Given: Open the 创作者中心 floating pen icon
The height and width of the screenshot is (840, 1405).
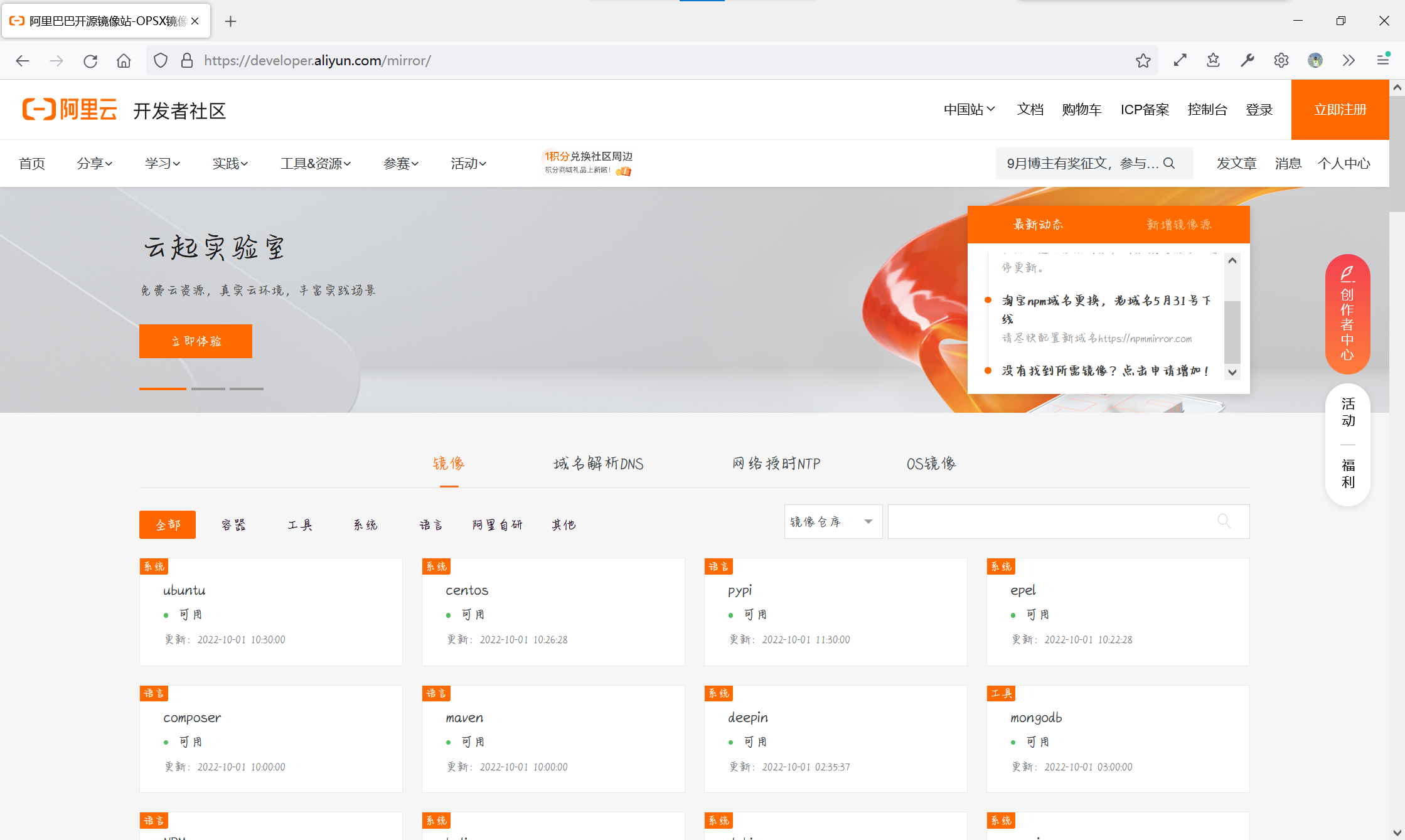Looking at the screenshot, I should click(x=1347, y=274).
